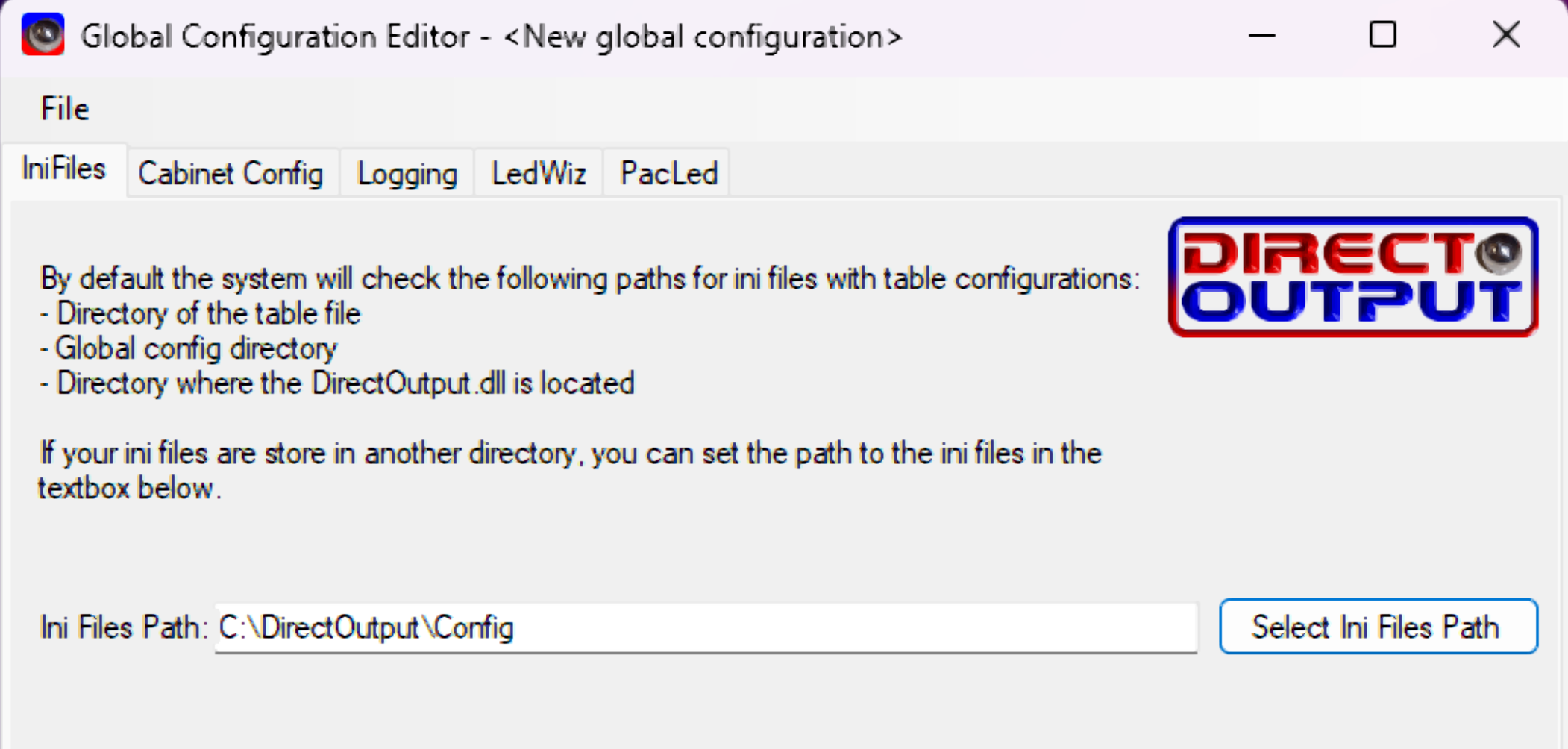Switch to the Cabinet Config tab

[232, 172]
